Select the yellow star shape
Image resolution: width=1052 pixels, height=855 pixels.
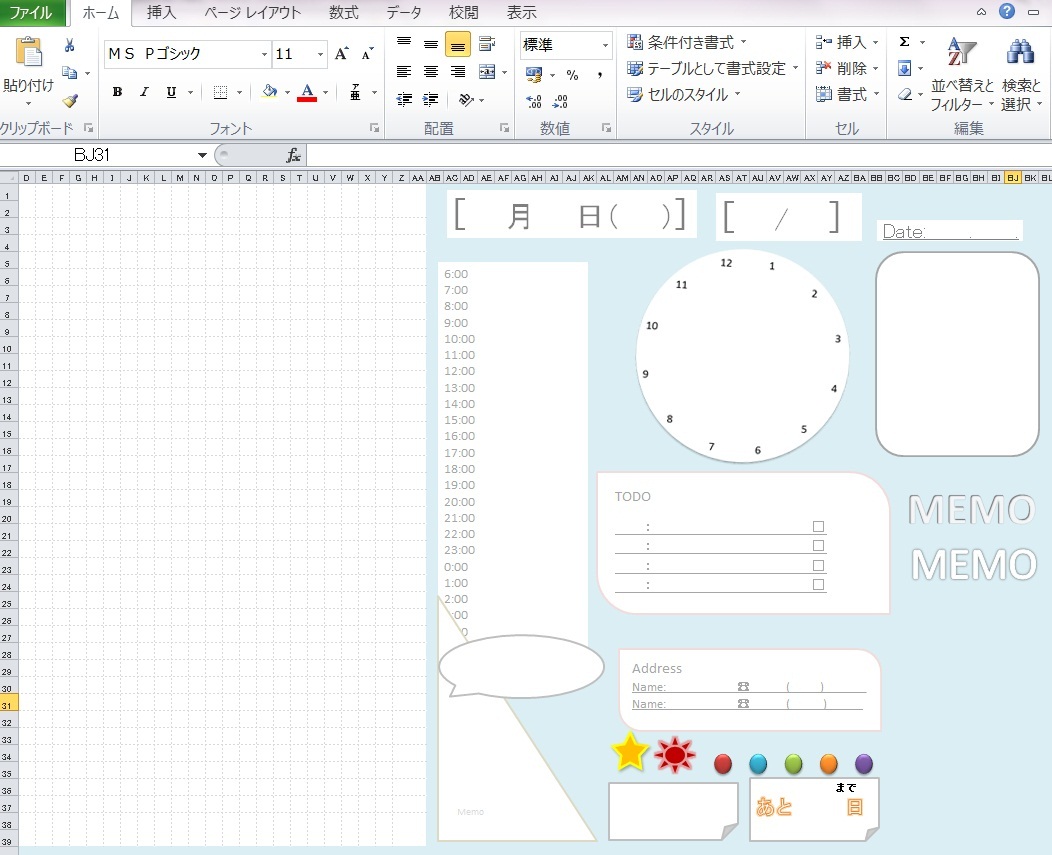tap(630, 752)
